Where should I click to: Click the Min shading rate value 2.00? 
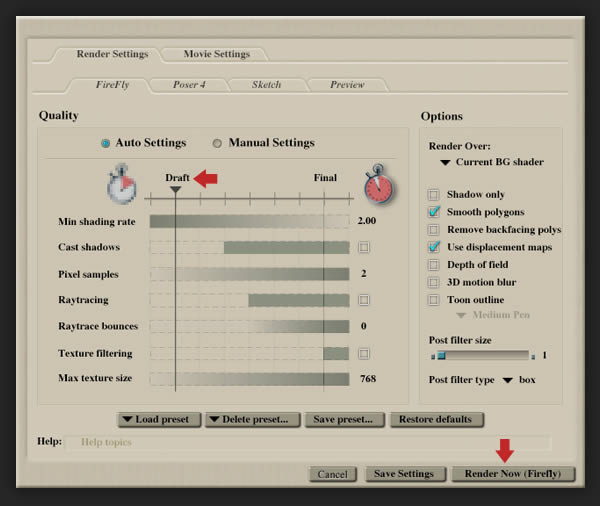point(367,221)
